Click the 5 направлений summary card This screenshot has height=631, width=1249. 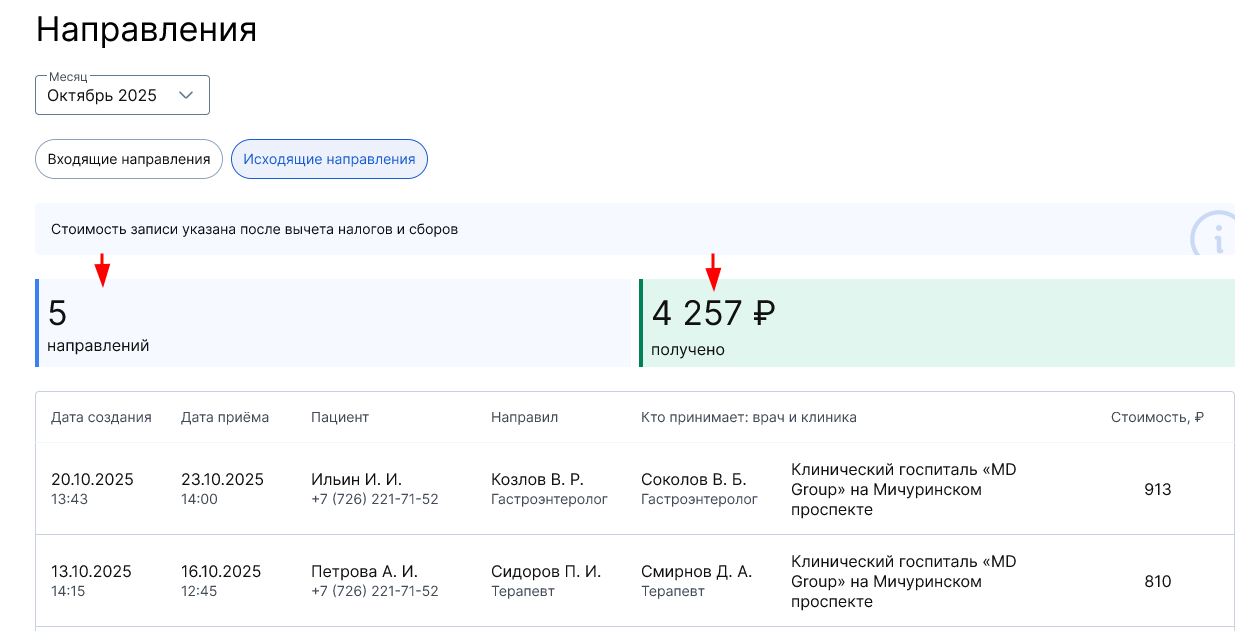click(x=336, y=323)
